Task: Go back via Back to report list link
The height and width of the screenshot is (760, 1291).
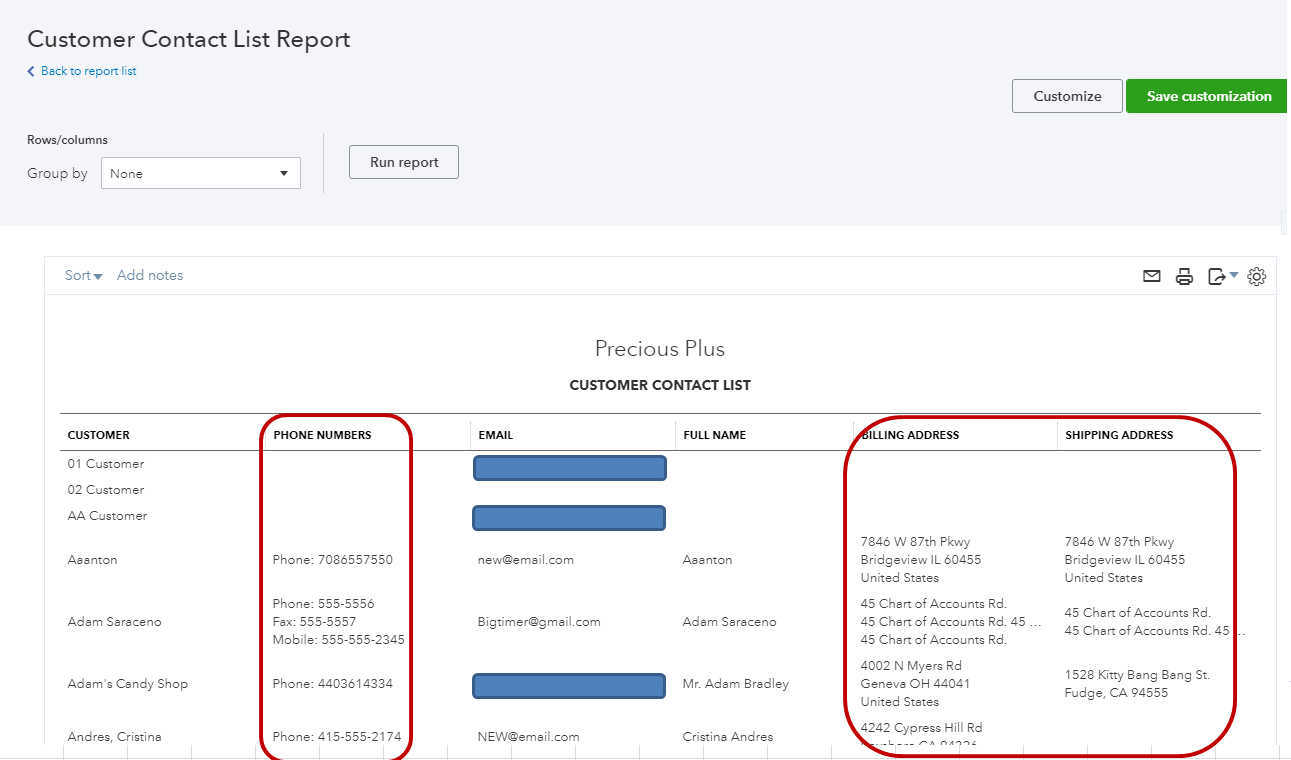Action: point(81,71)
